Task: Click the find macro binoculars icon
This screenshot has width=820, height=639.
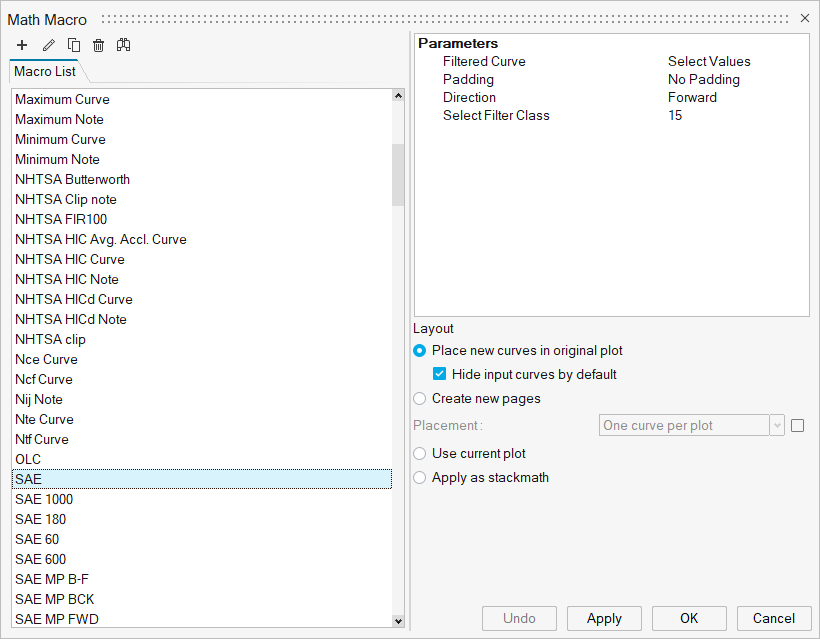Action: (123, 45)
